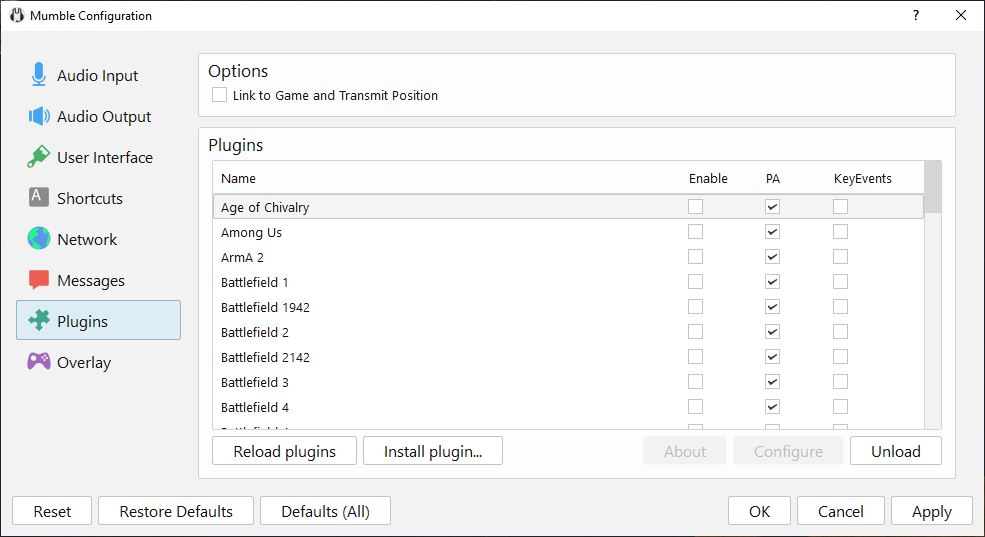Click the User Interface paintbrush icon
The height and width of the screenshot is (537, 985).
[38, 157]
